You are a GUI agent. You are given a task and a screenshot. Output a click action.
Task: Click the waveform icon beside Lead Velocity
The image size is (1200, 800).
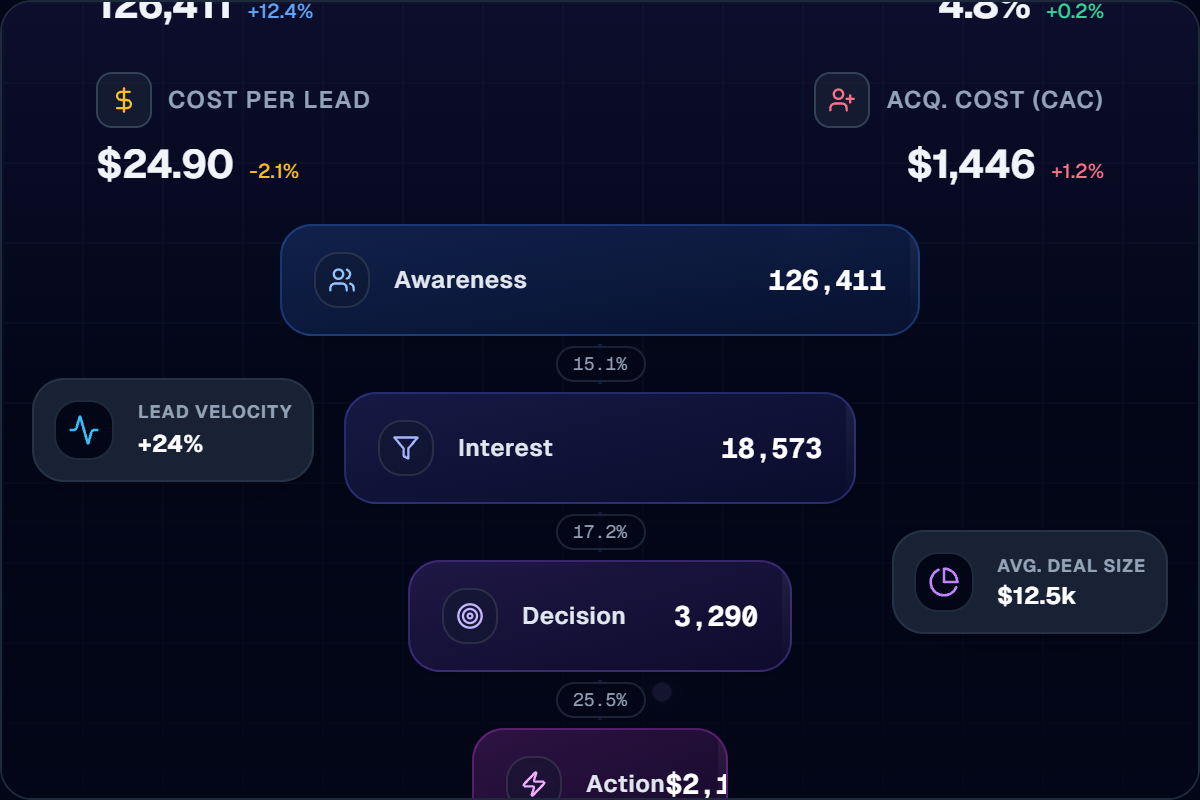(83, 429)
